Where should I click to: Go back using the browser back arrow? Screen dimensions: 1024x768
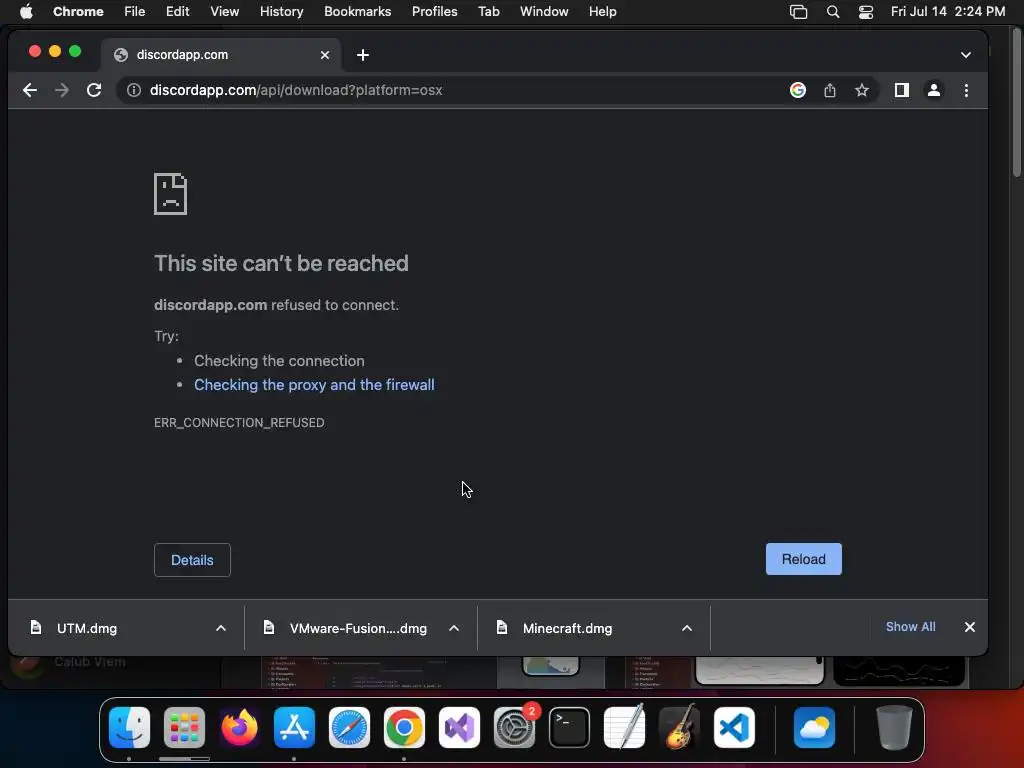29,90
